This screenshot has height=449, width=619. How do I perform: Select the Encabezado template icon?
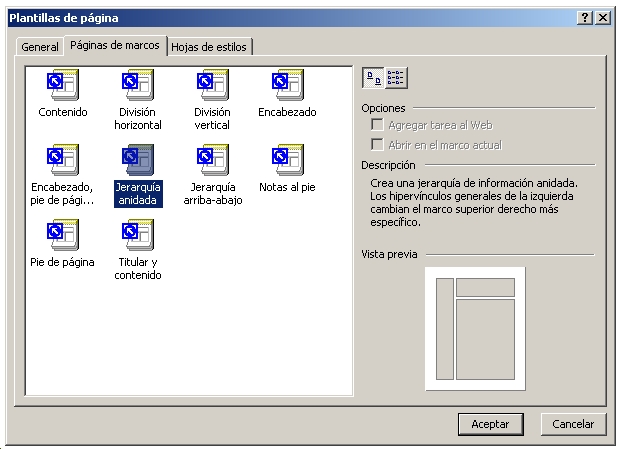click(x=288, y=85)
